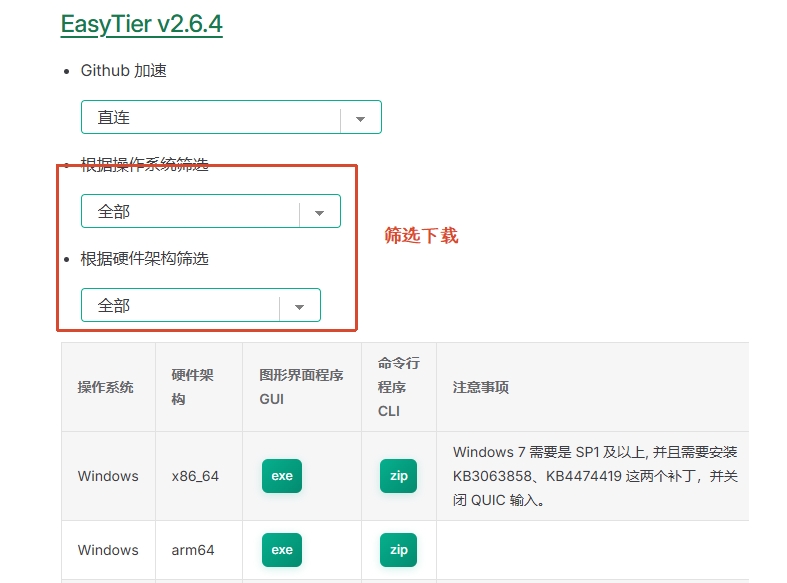This screenshot has height=583, width=787.
Task: Click the Github 加速 label
Action: pyautogui.click(x=123, y=71)
